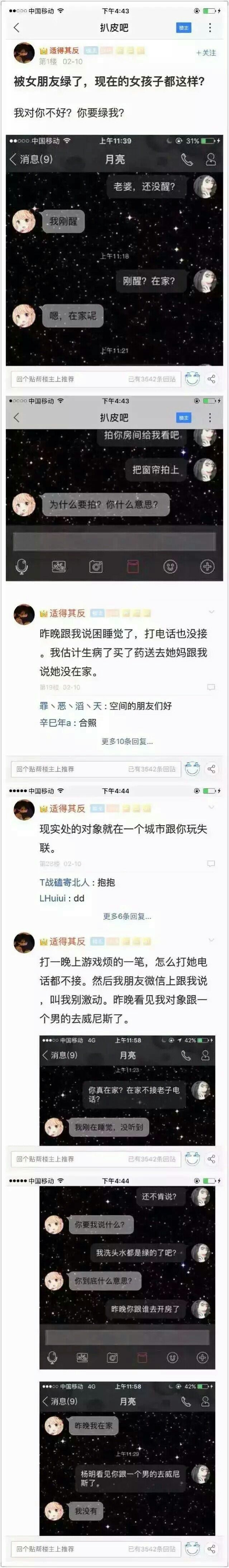Tap the +关注 follow button
Viewport: 229px width, 1568px height.
[206, 53]
